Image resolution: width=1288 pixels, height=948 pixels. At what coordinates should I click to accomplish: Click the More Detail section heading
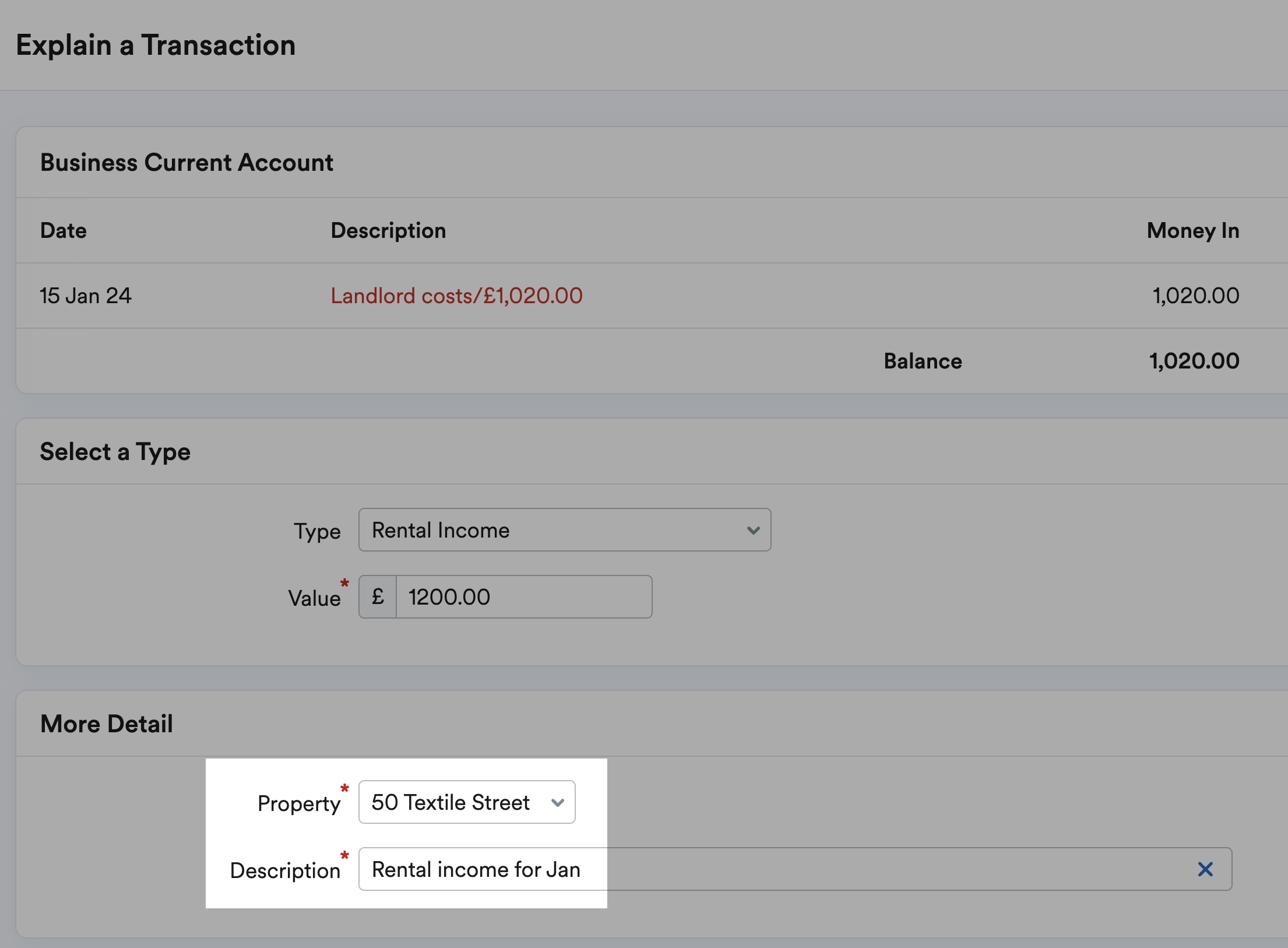[107, 724]
